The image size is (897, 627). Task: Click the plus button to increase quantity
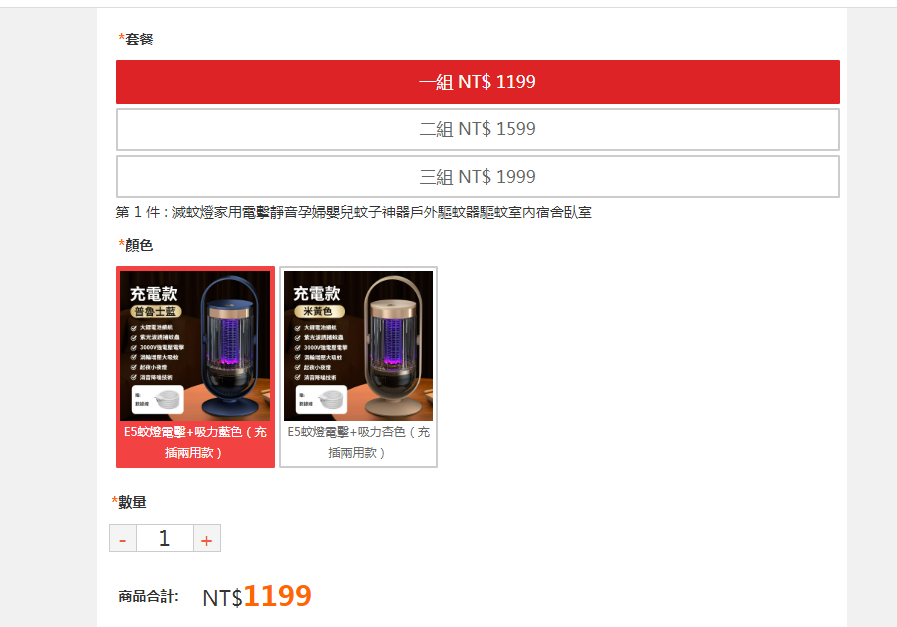coord(207,538)
